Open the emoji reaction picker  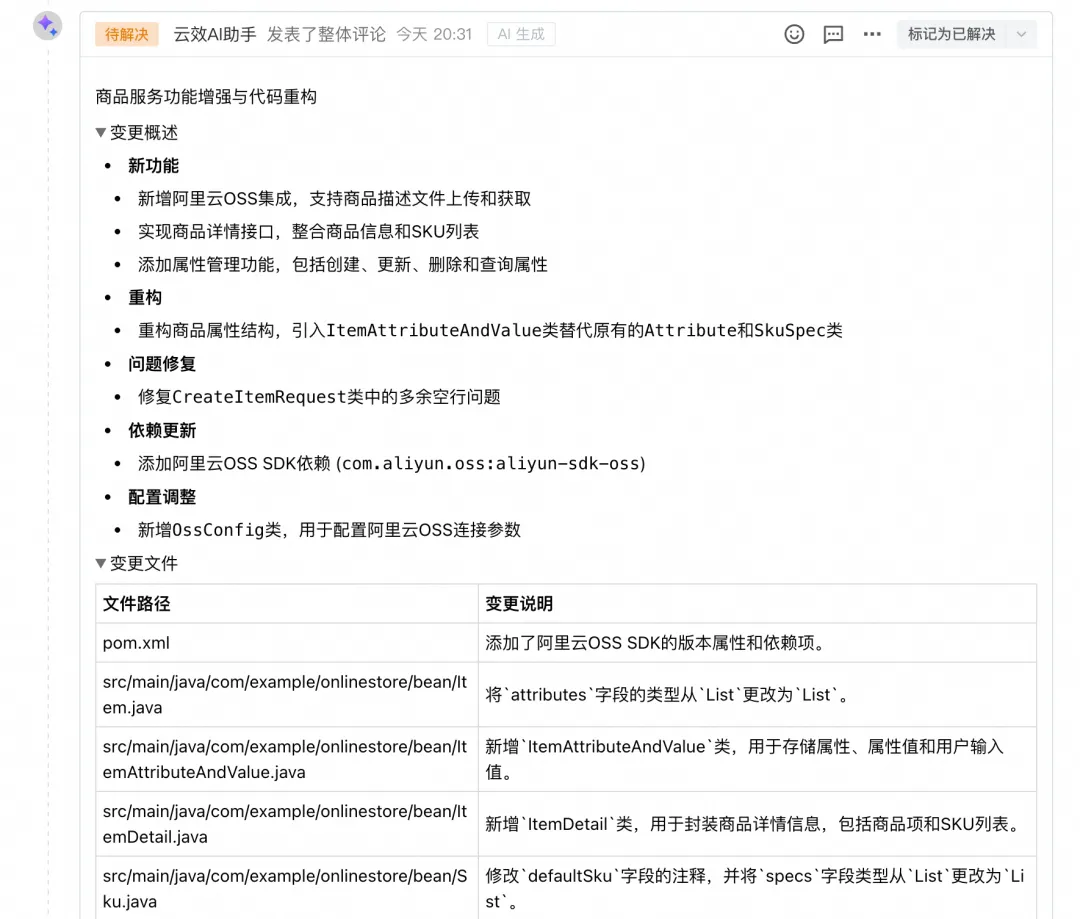pos(794,34)
